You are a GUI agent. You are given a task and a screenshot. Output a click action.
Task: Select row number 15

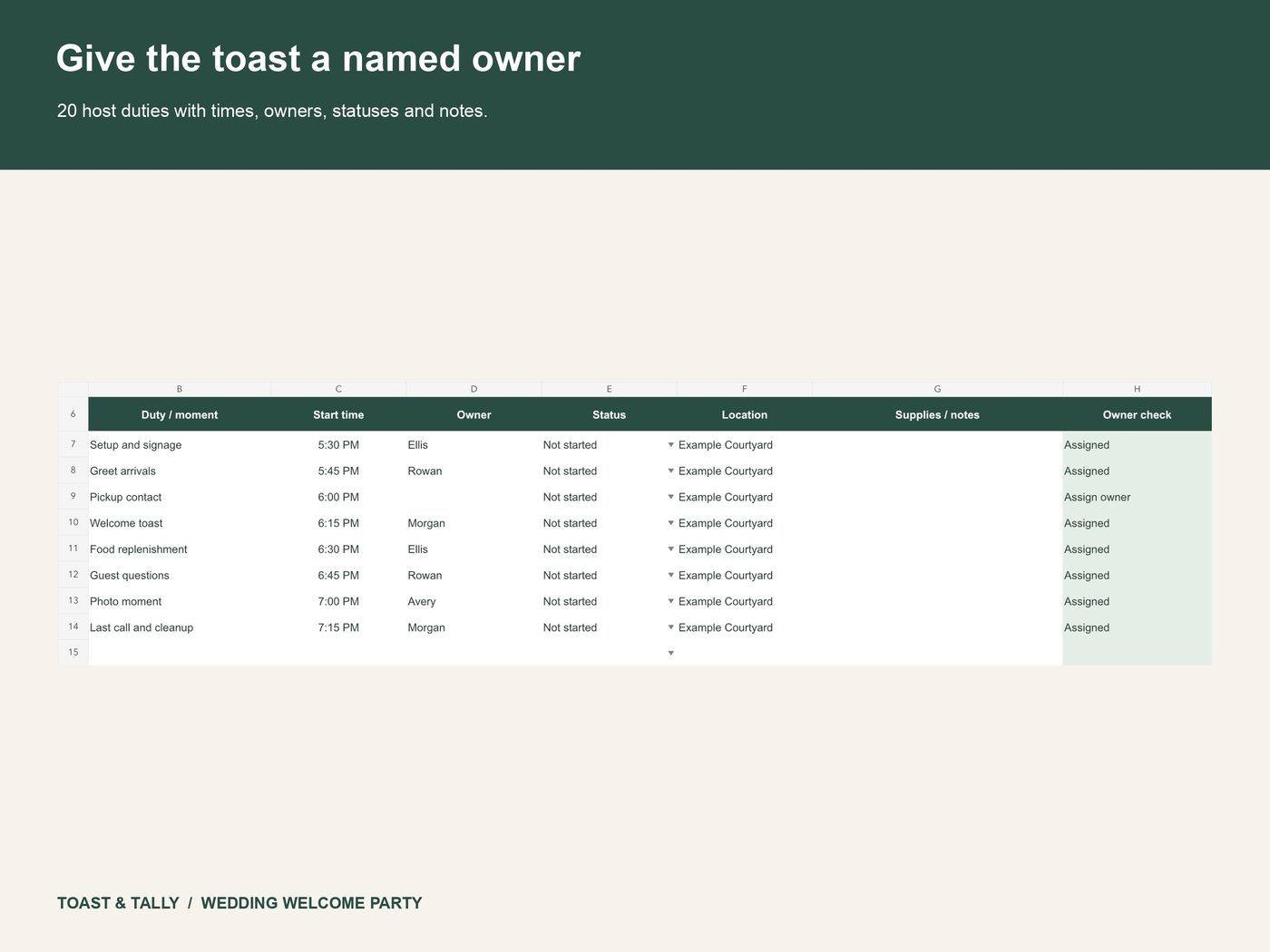point(73,653)
